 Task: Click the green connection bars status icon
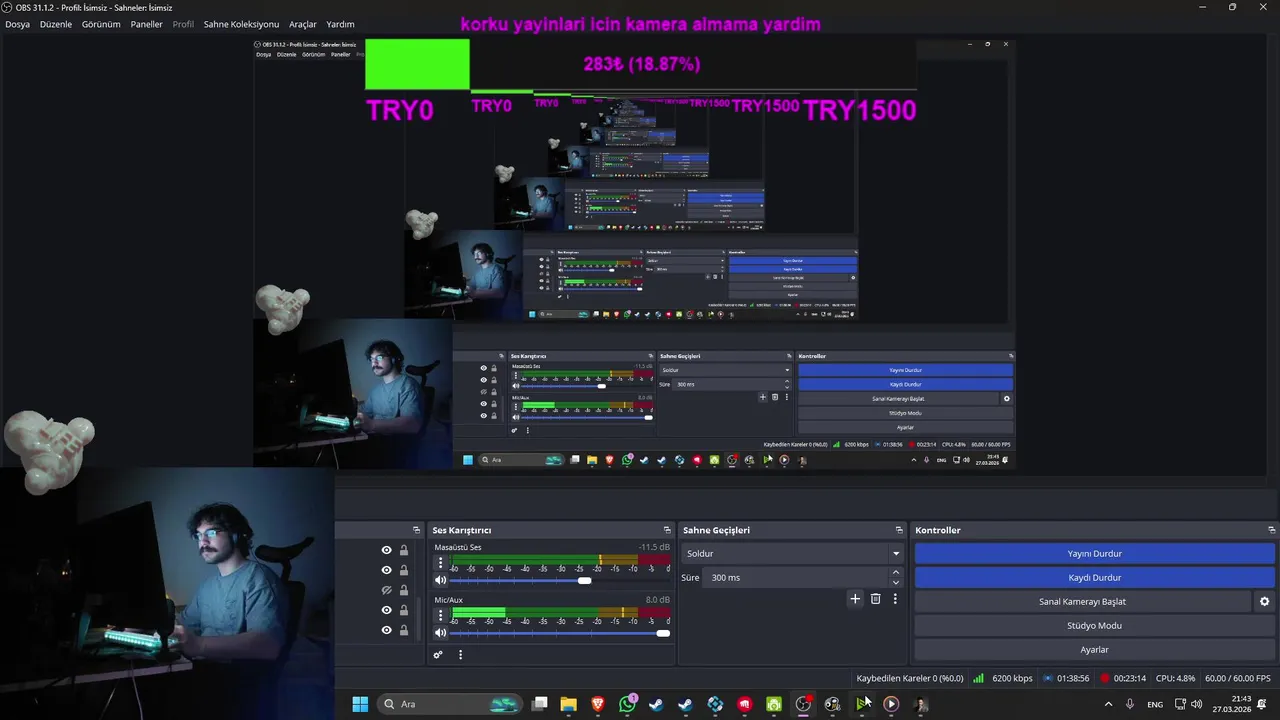[x=979, y=678]
